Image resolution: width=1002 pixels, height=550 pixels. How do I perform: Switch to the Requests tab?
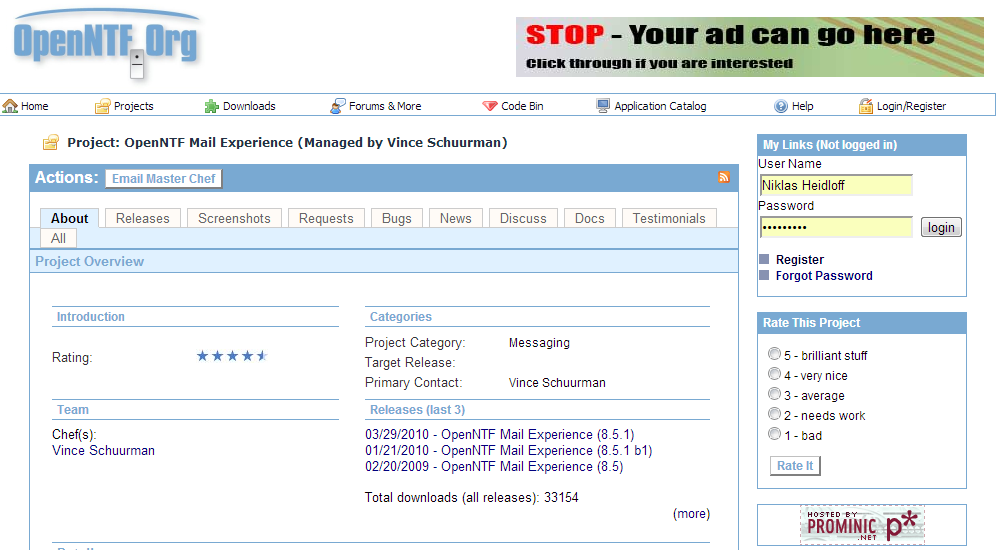pos(326,218)
